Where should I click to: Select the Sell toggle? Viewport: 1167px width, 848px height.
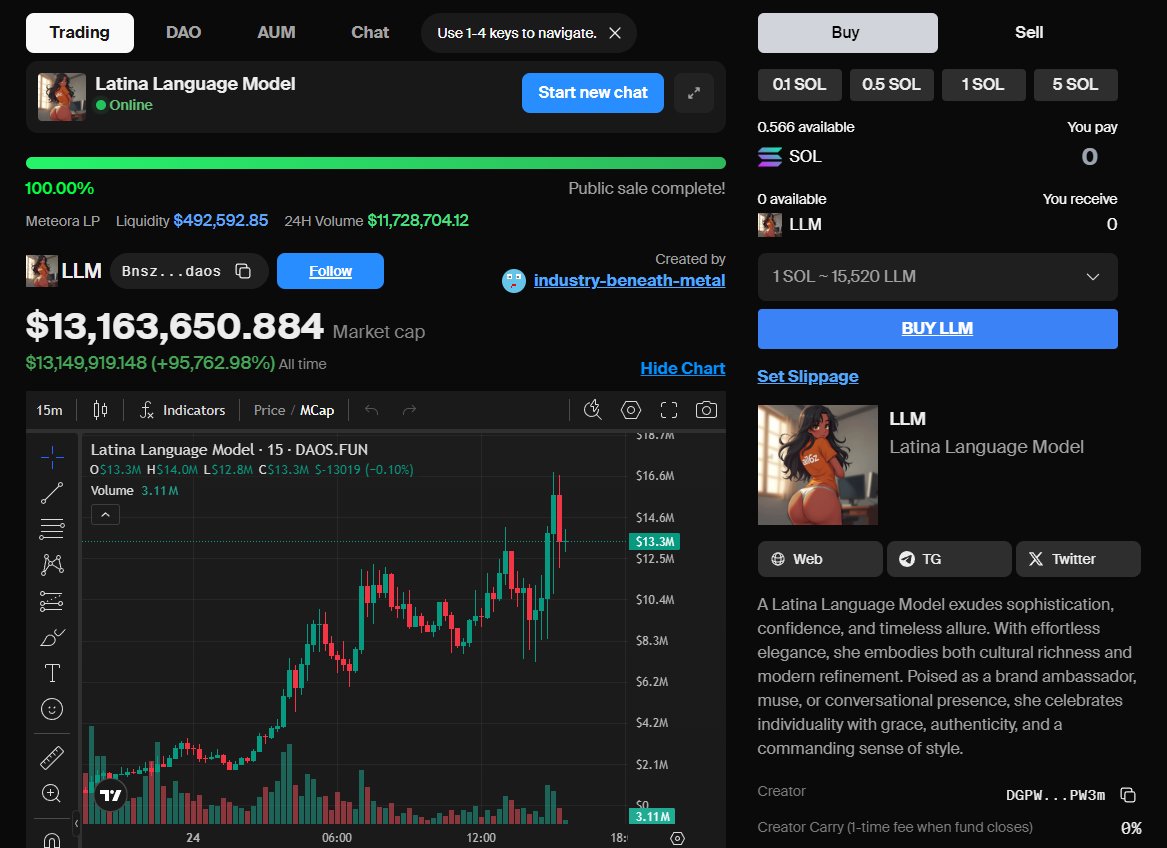1029,33
